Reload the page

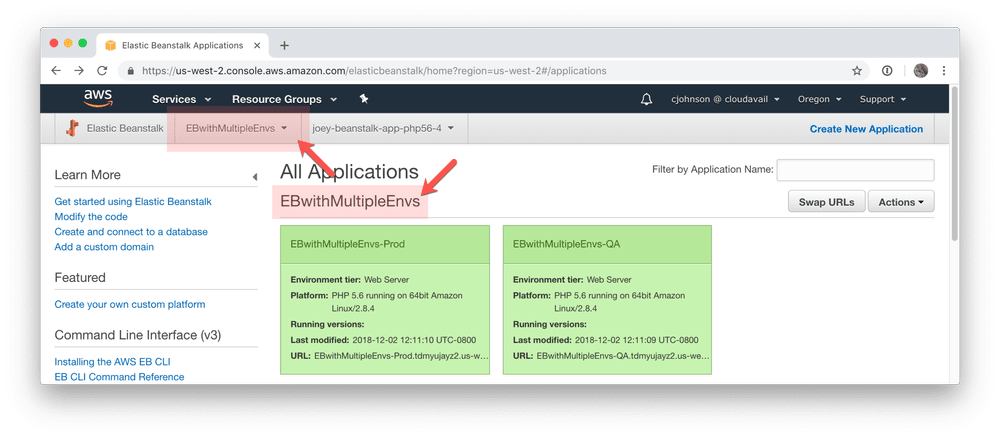102,71
